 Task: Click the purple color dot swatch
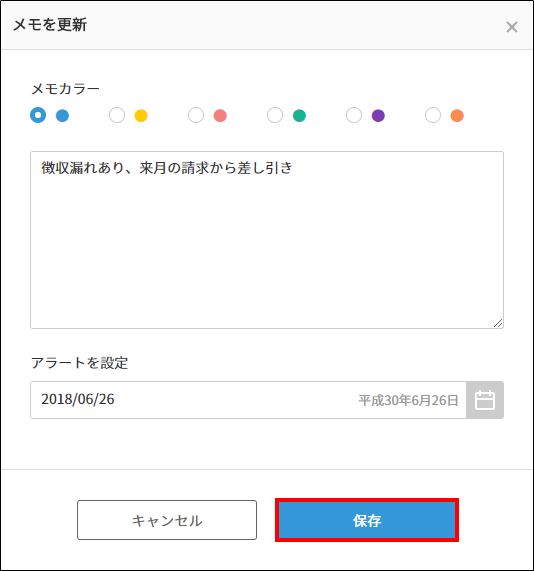pyautogui.click(x=378, y=116)
